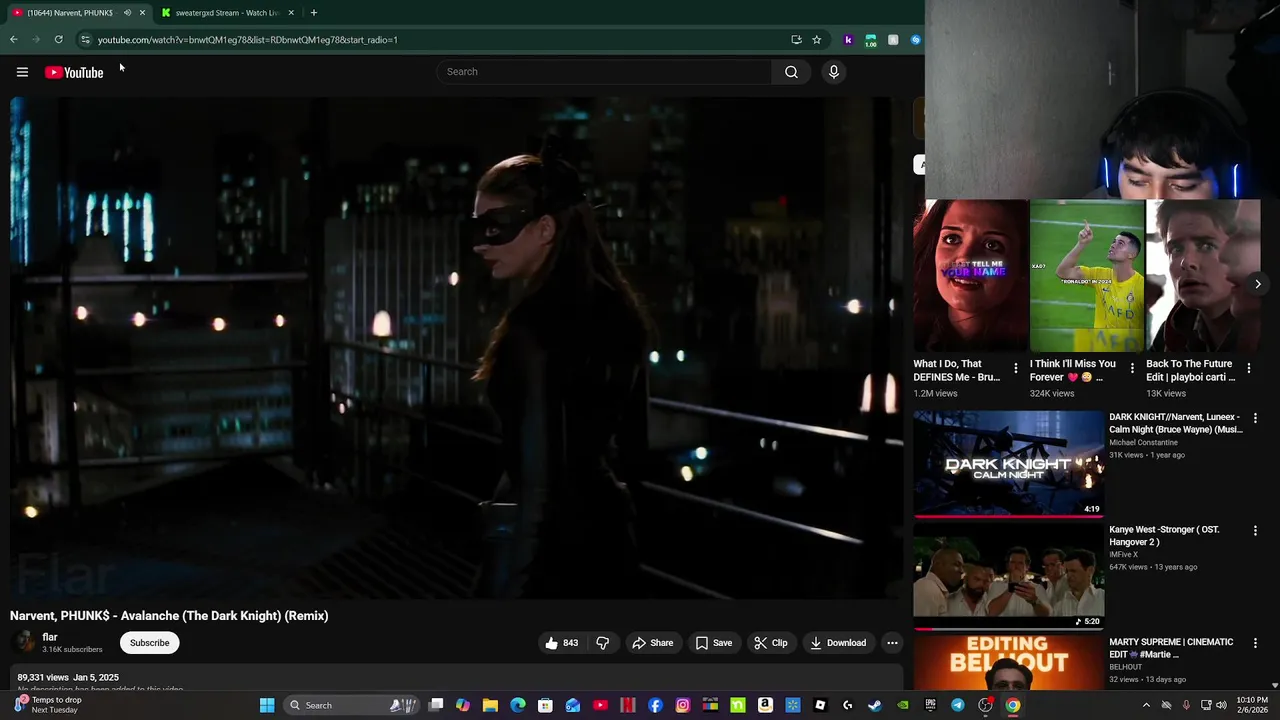The image size is (1280, 720).
Task: Play the What I Do That DEFINES Me short
Action: coord(970,276)
